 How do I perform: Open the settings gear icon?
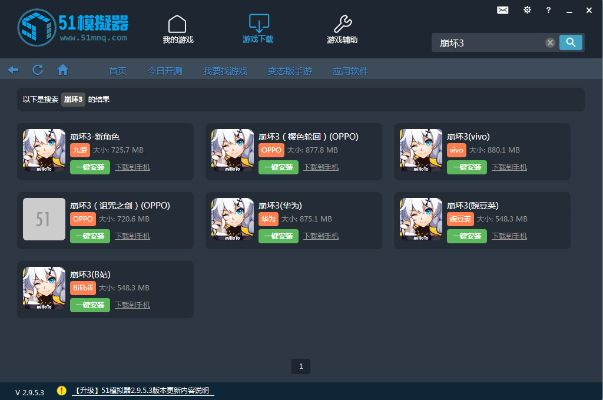(x=527, y=10)
